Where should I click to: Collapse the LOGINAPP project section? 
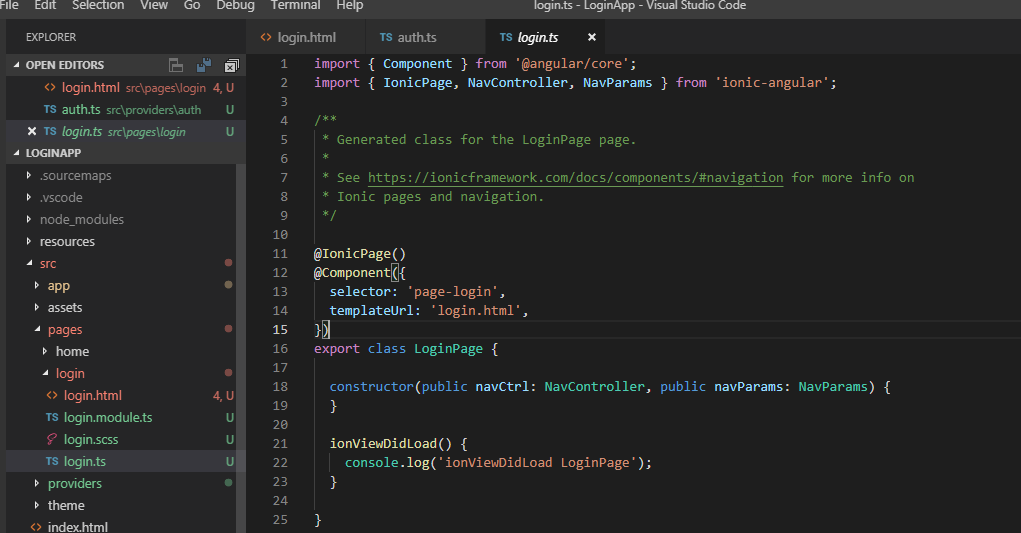17,153
